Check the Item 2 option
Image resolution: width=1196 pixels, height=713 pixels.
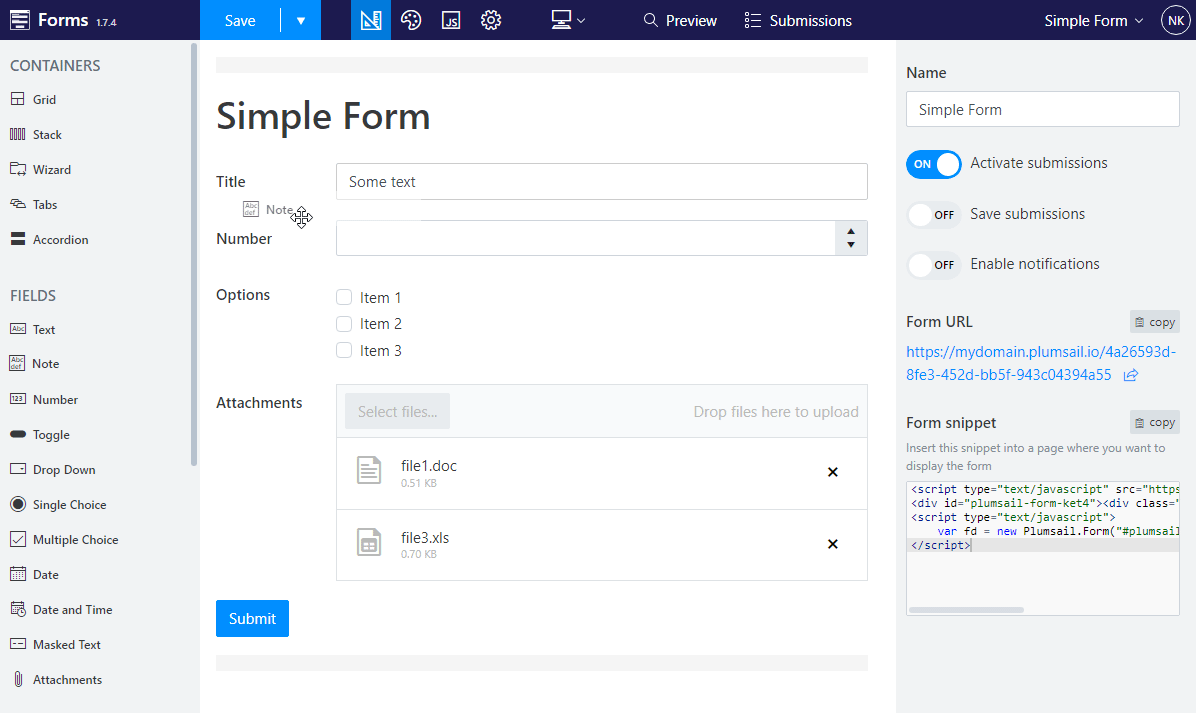click(x=344, y=324)
